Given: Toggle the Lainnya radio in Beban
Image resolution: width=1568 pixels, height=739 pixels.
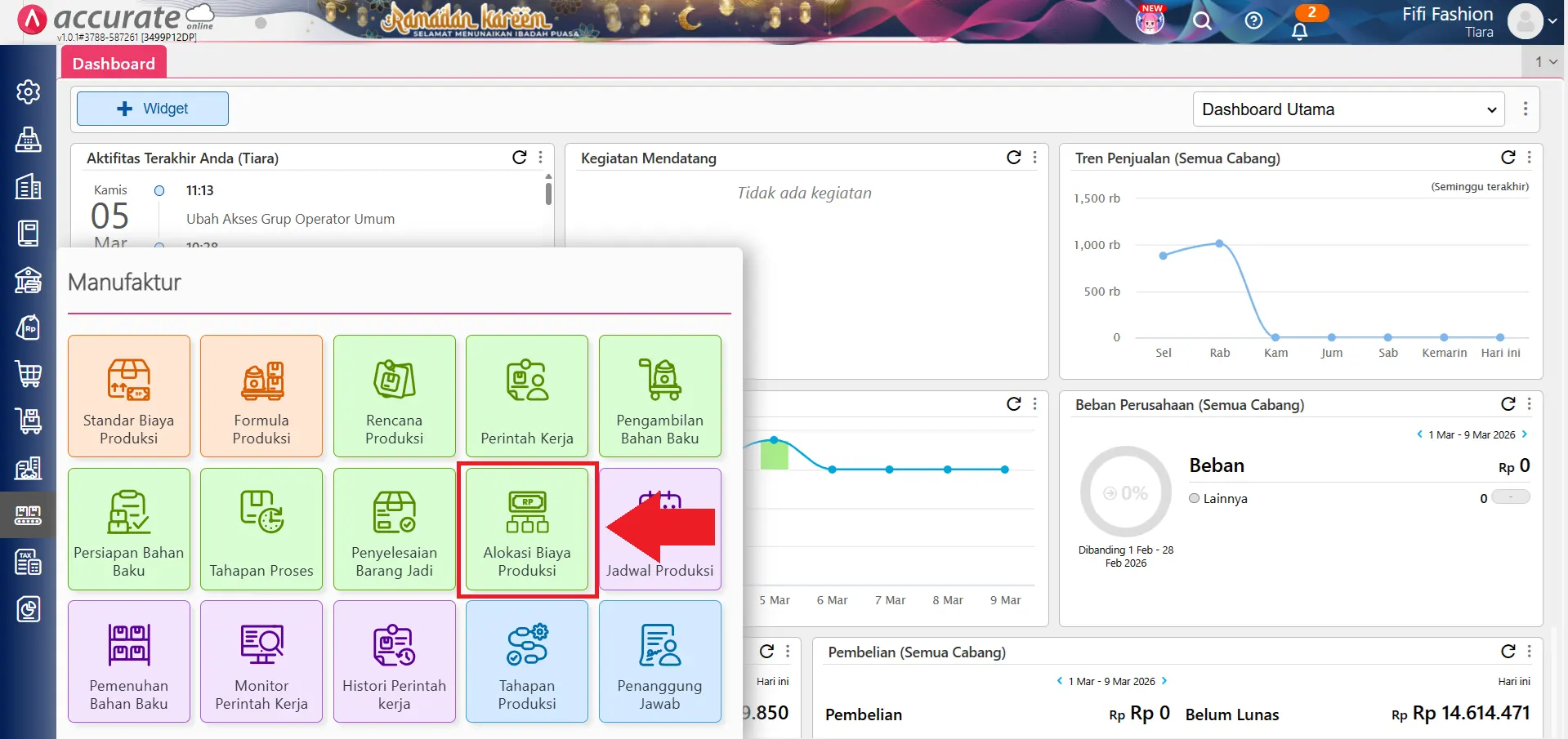Looking at the screenshot, I should (1195, 498).
